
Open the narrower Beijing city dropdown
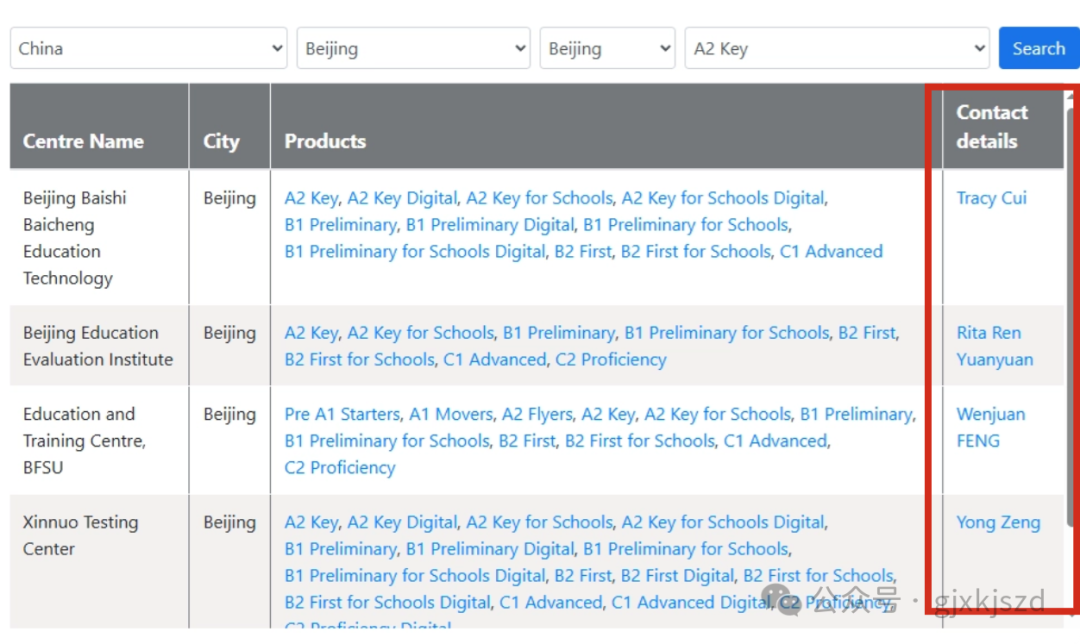tap(607, 48)
